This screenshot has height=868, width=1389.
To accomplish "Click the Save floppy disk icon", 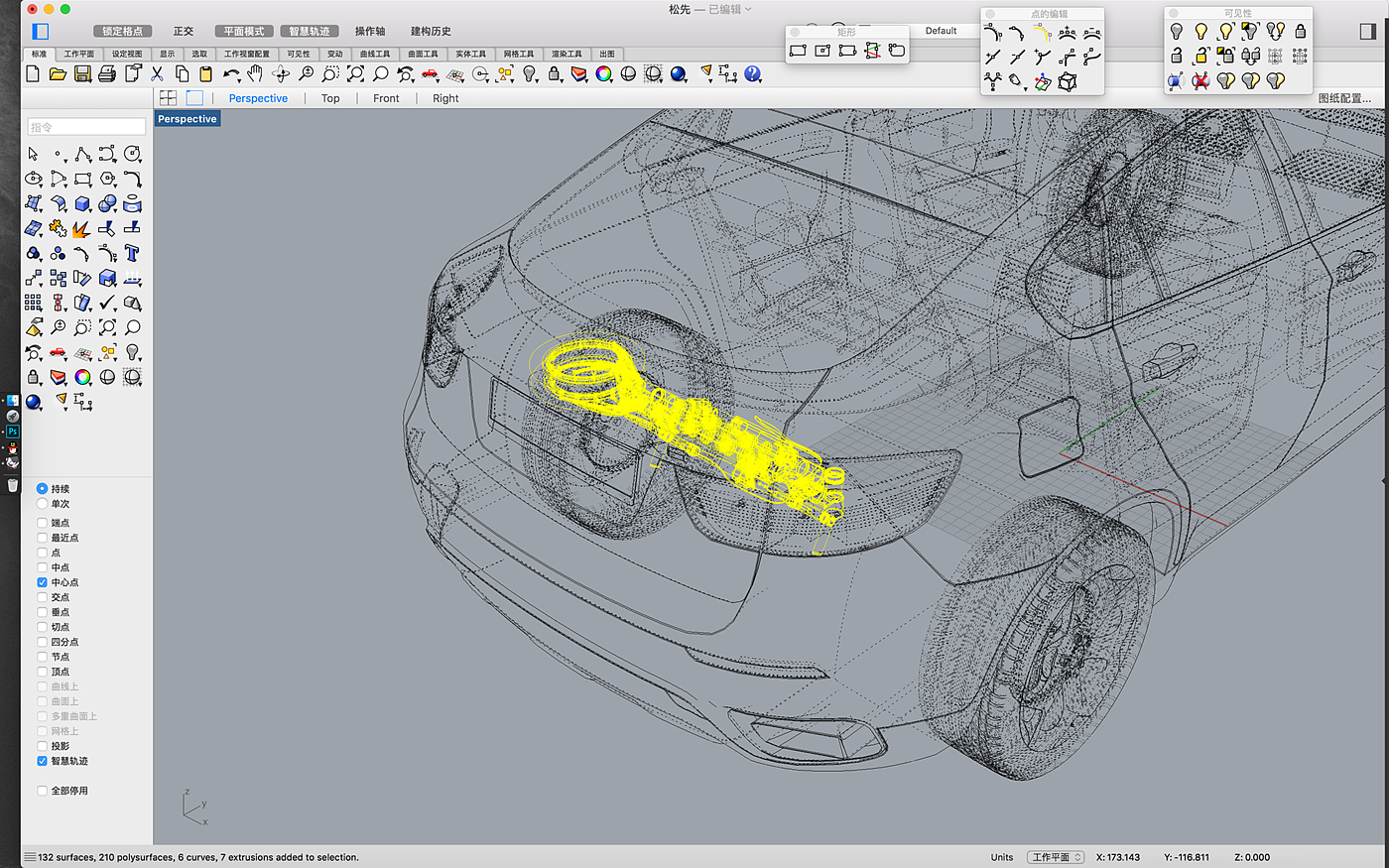I will pyautogui.click(x=82, y=74).
